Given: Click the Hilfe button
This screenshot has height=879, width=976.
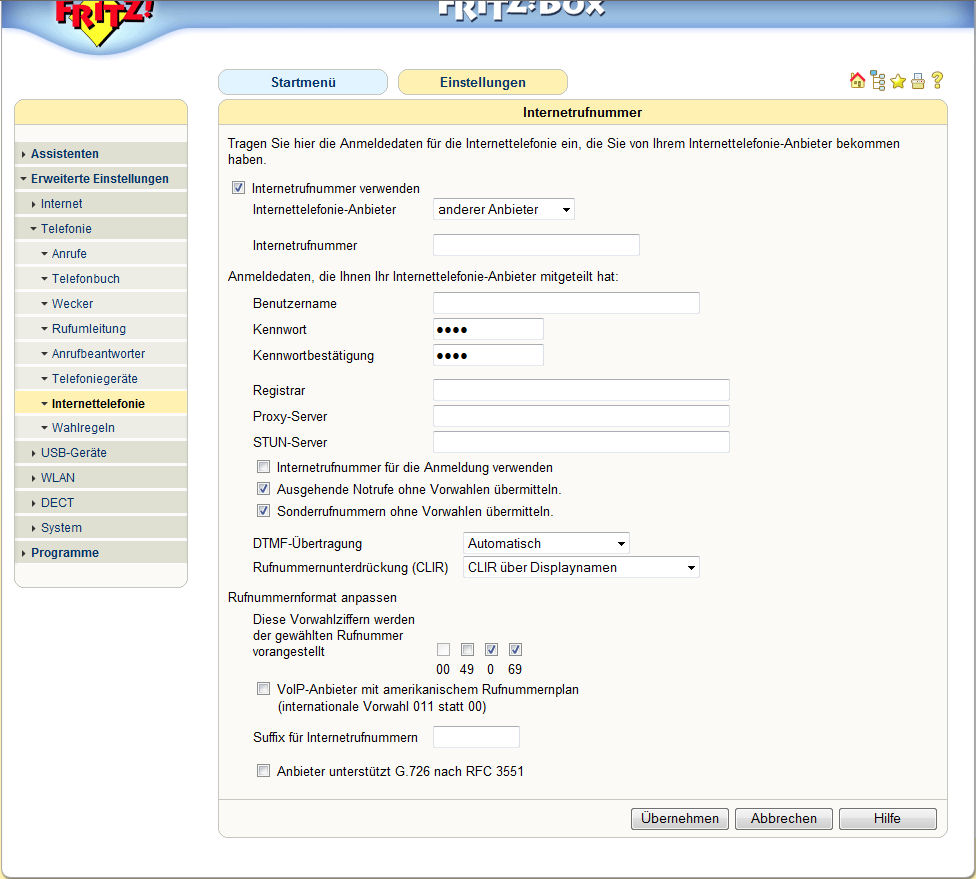Looking at the screenshot, I should [888, 818].
